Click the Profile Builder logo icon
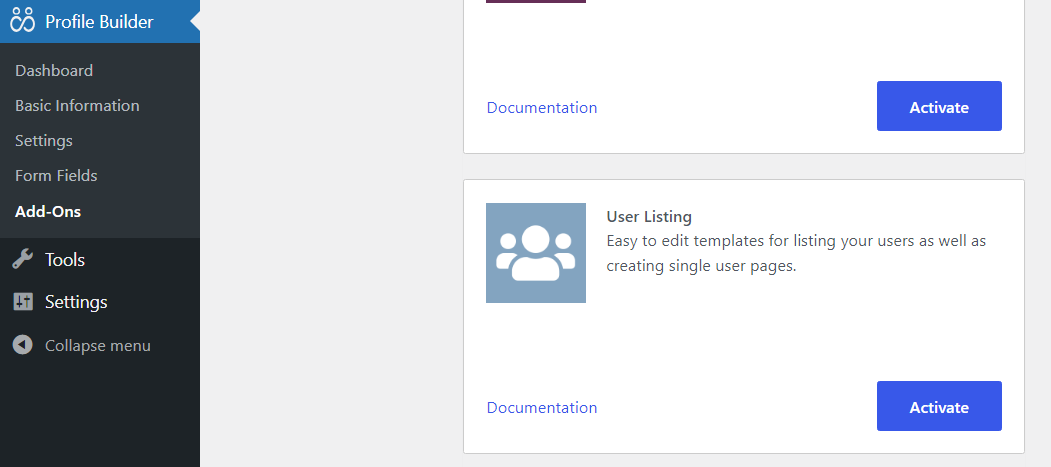Image resolution: width=1051 pixels, height=467 pixels. [22, 21]
